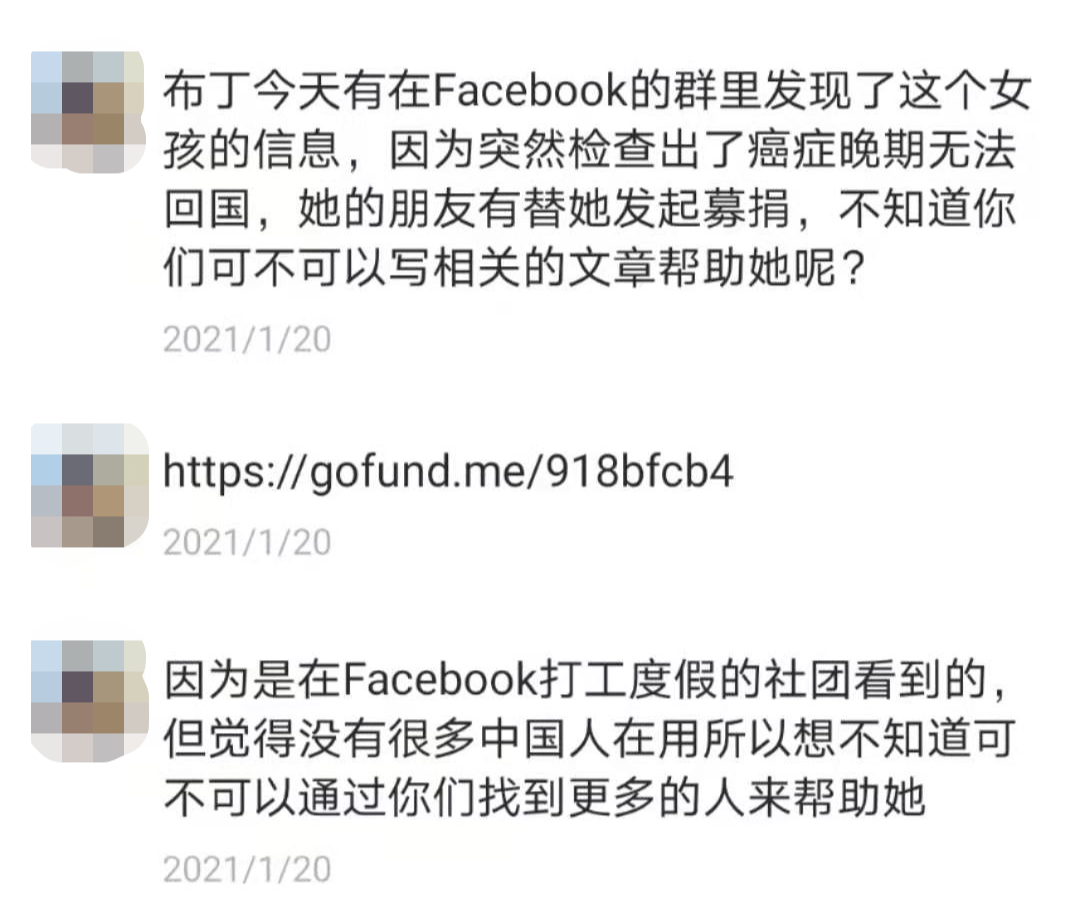Open the gofund.me/918bfcb4 link

click(448, 472)
